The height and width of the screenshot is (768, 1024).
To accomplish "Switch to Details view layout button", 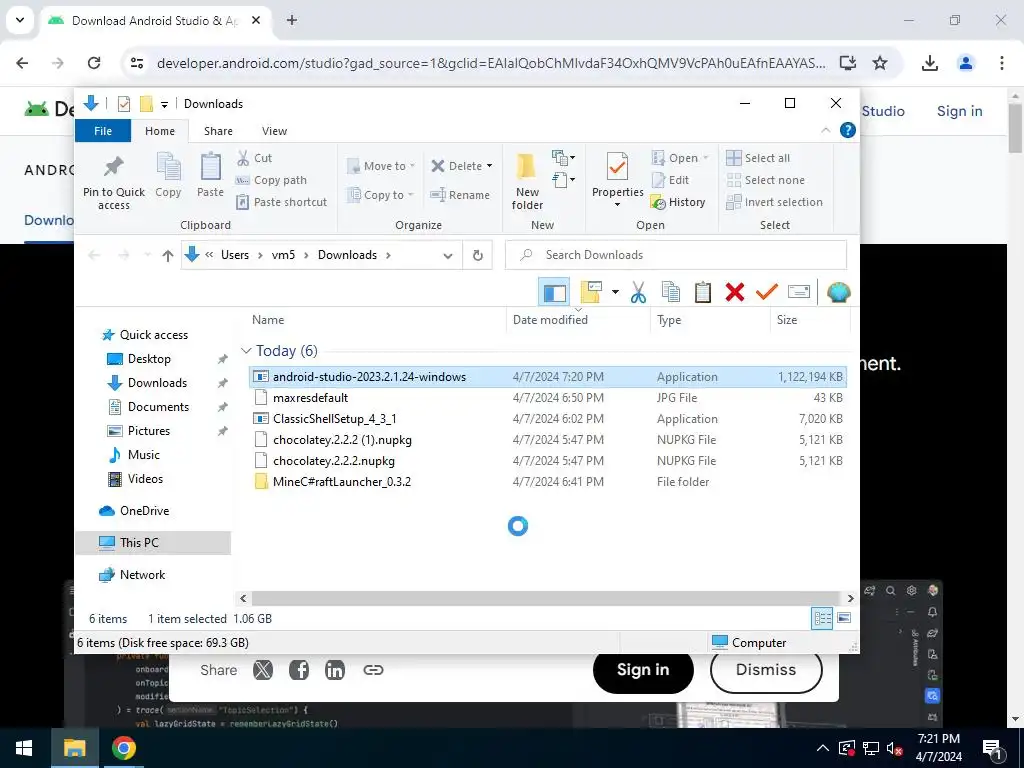I will pyautogui.click(x=822, y=618).
